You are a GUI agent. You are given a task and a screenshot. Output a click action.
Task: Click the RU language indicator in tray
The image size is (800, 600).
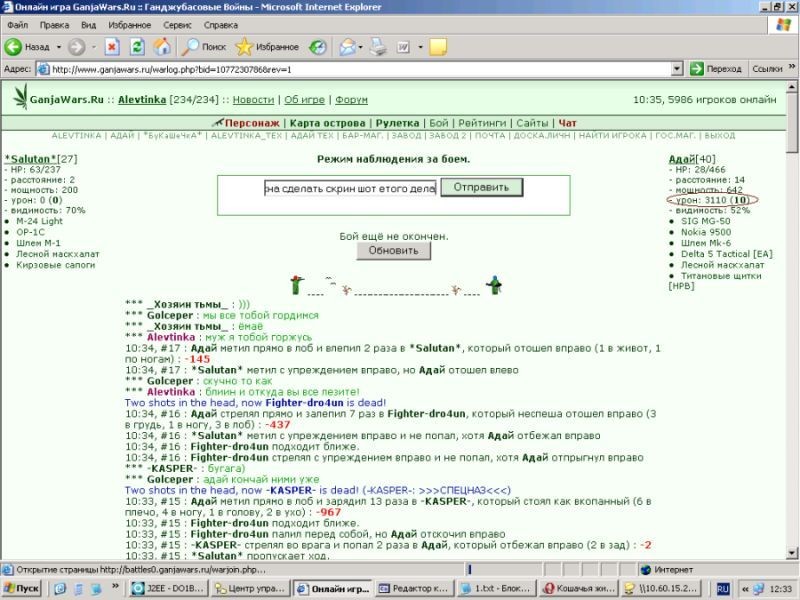[x=722, y=589]
